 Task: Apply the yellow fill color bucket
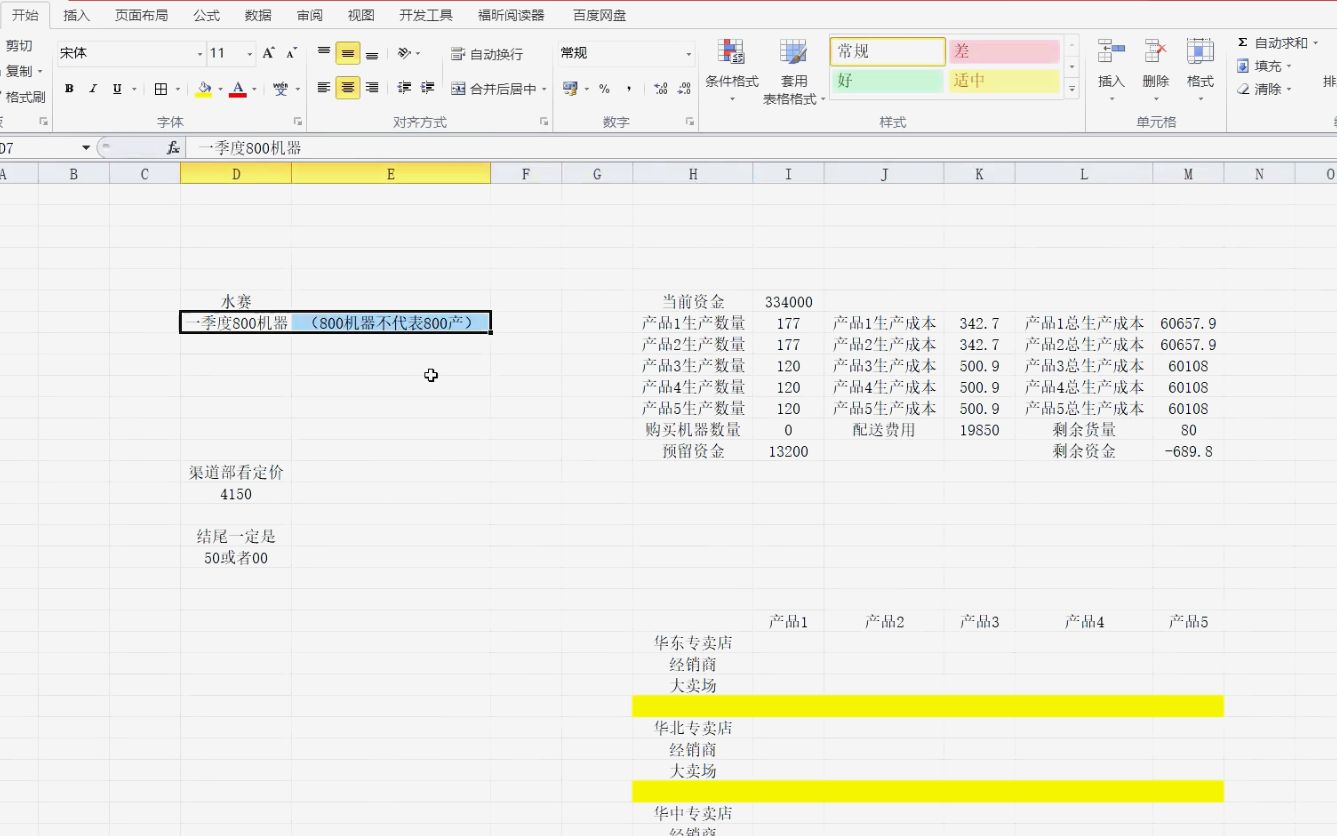(204, 89)
